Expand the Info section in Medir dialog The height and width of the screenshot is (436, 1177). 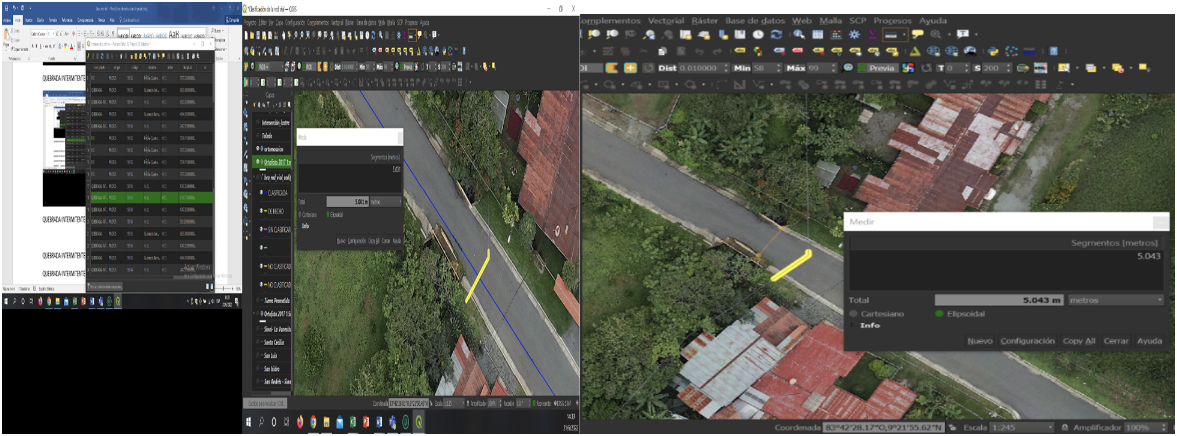(x=866, y=325)
